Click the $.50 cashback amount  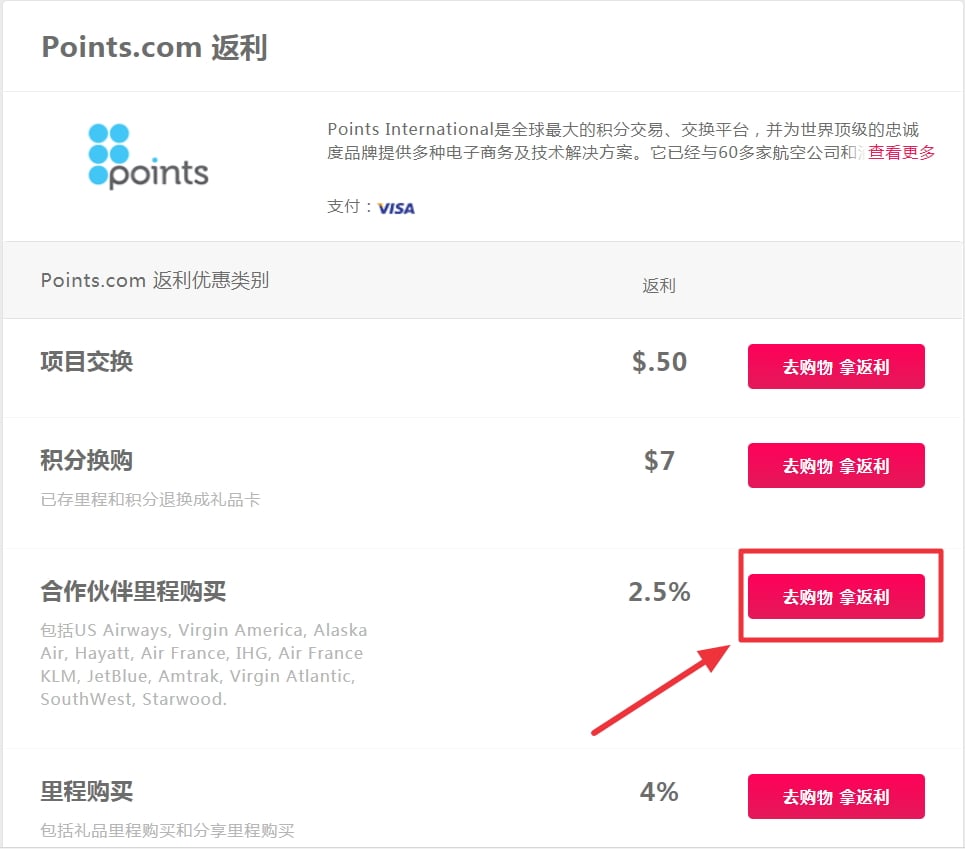[659, 362]
